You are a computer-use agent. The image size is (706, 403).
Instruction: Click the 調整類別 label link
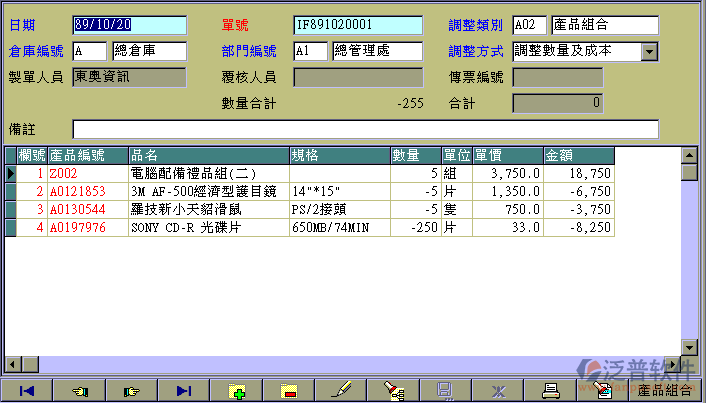pos(475,25)
